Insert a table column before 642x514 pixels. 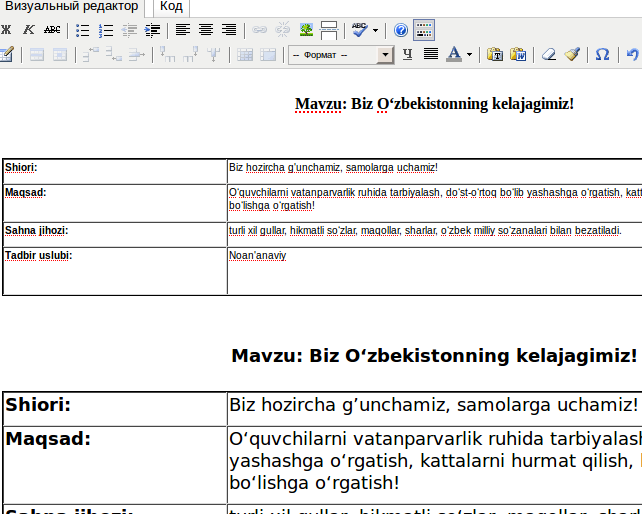tap(167, 54)
